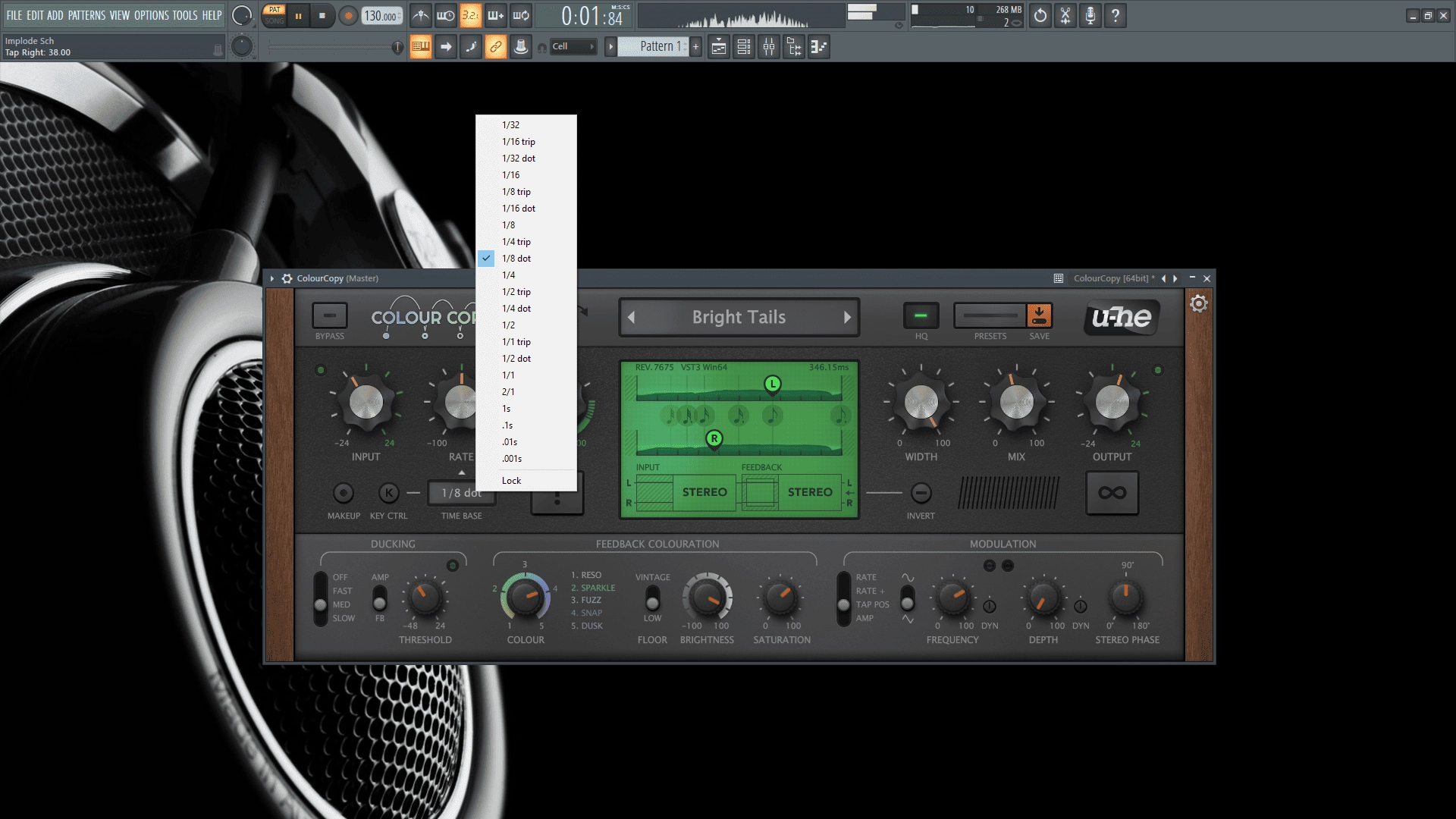The height and width of the screenshot is (819, 1456).
Task: Click the audio editor scissors icon
Action: [x=1065, y=15]
